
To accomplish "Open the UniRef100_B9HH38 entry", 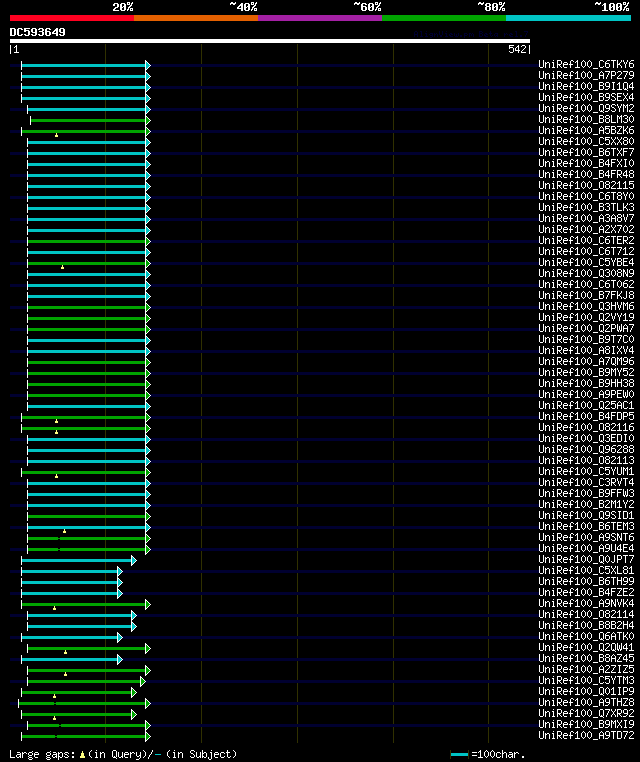I will [586, 383].
